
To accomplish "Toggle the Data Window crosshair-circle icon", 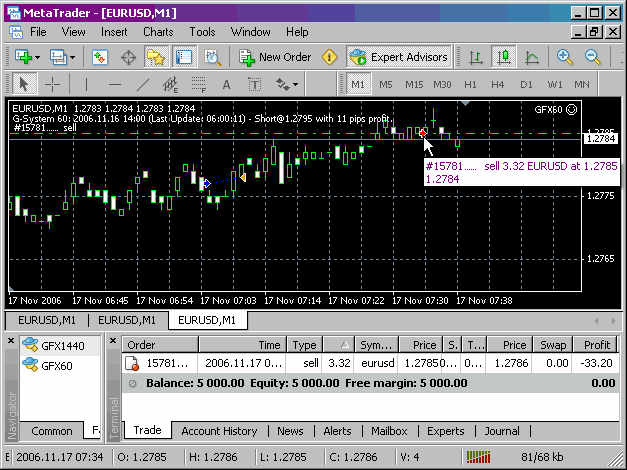I will (x=128, y=58).
